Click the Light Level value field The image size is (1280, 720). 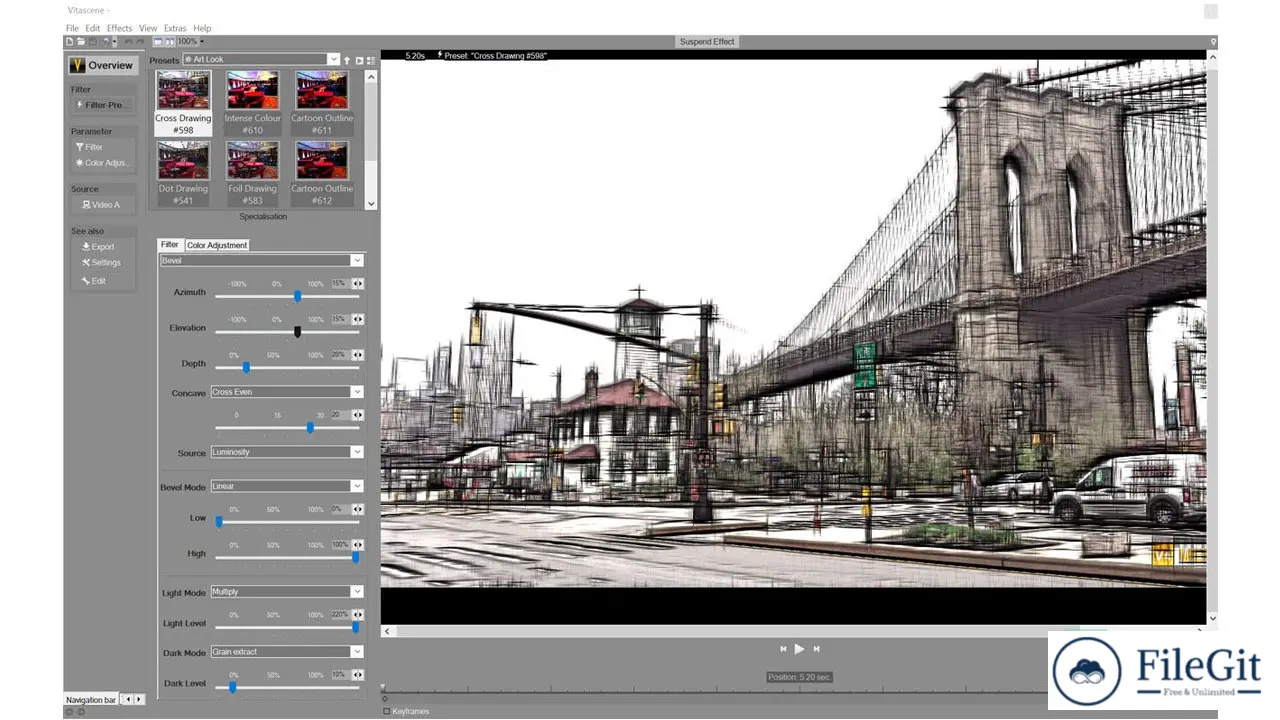coord(339,615)
